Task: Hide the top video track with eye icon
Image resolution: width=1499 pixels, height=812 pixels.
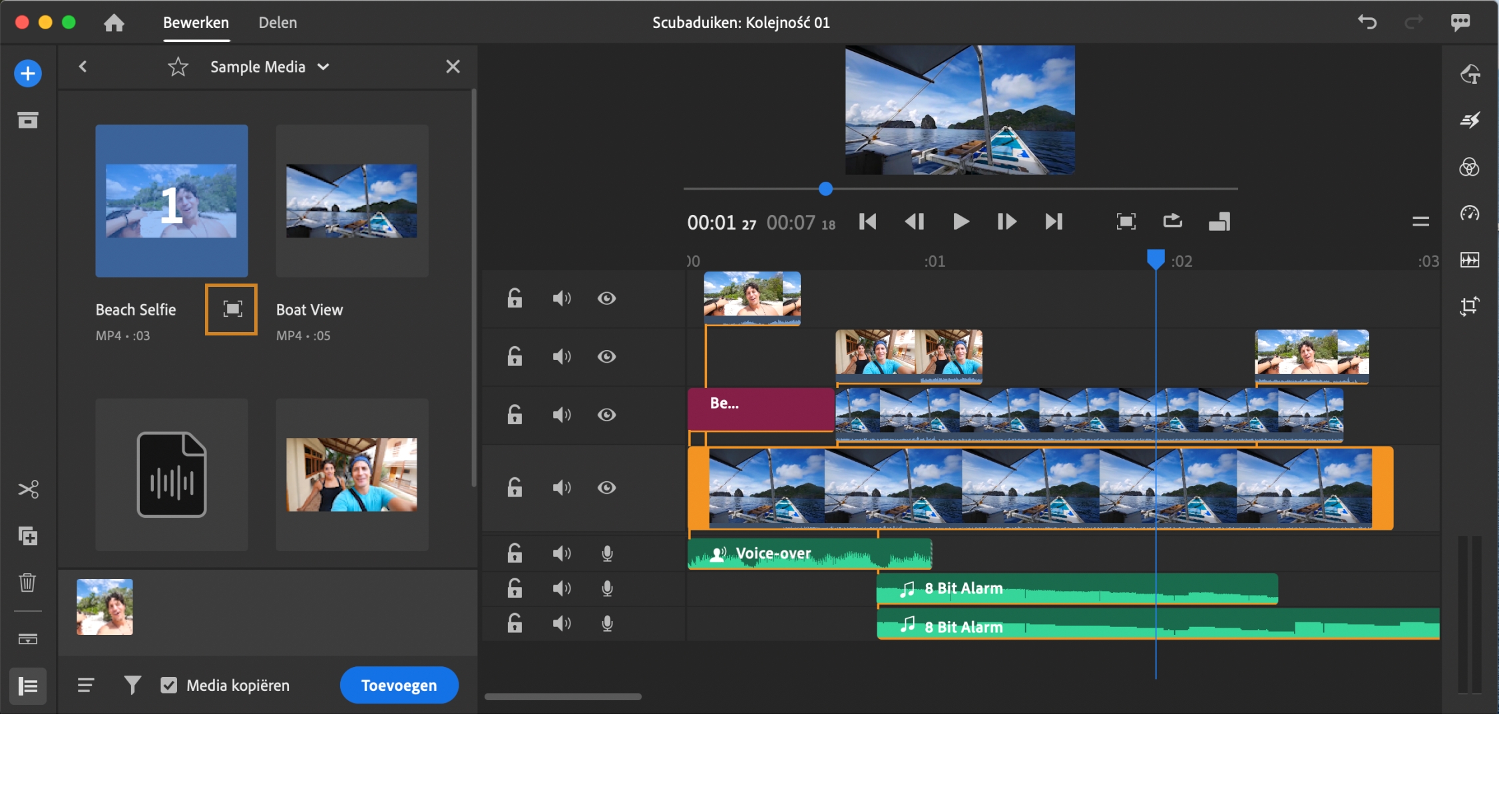Action: coord(606,298)
